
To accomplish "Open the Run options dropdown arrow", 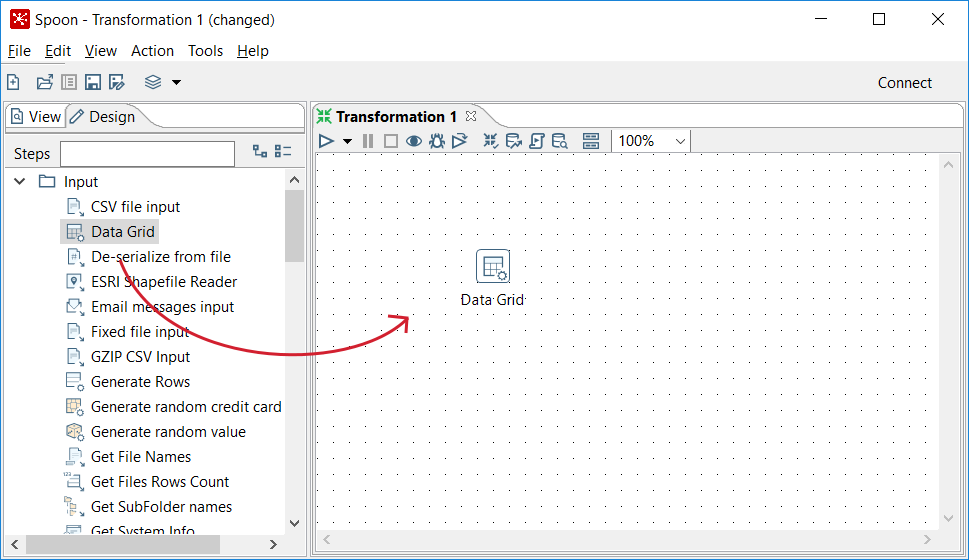I will [347, 142].
